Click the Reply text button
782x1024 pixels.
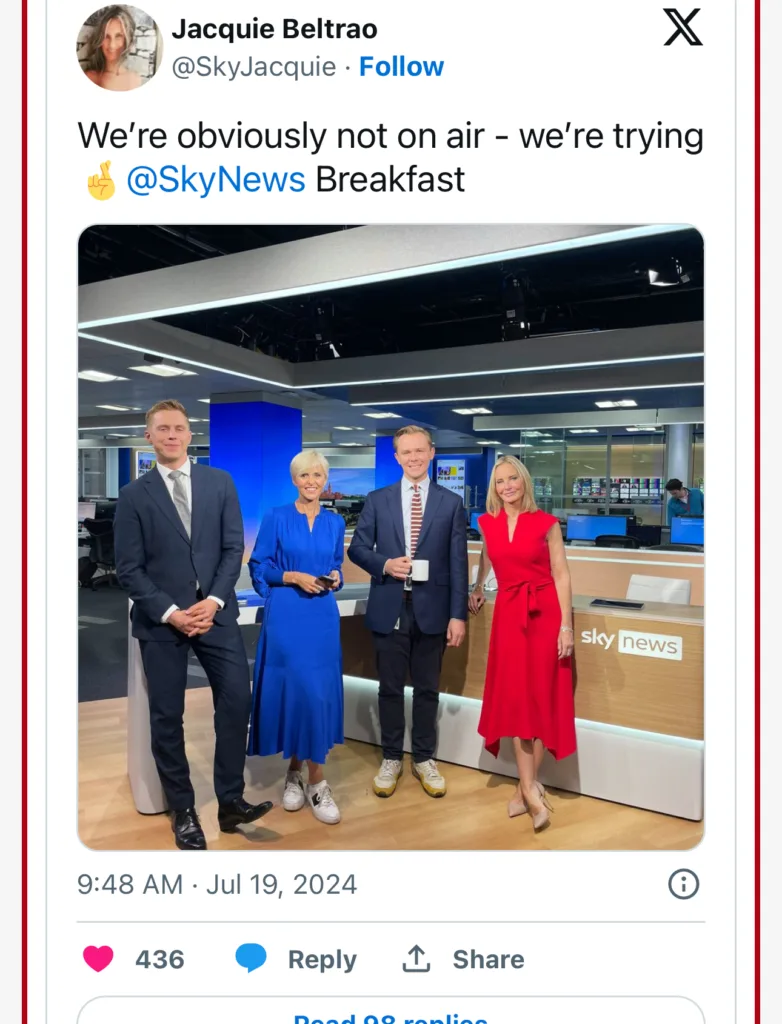point(322,959)
